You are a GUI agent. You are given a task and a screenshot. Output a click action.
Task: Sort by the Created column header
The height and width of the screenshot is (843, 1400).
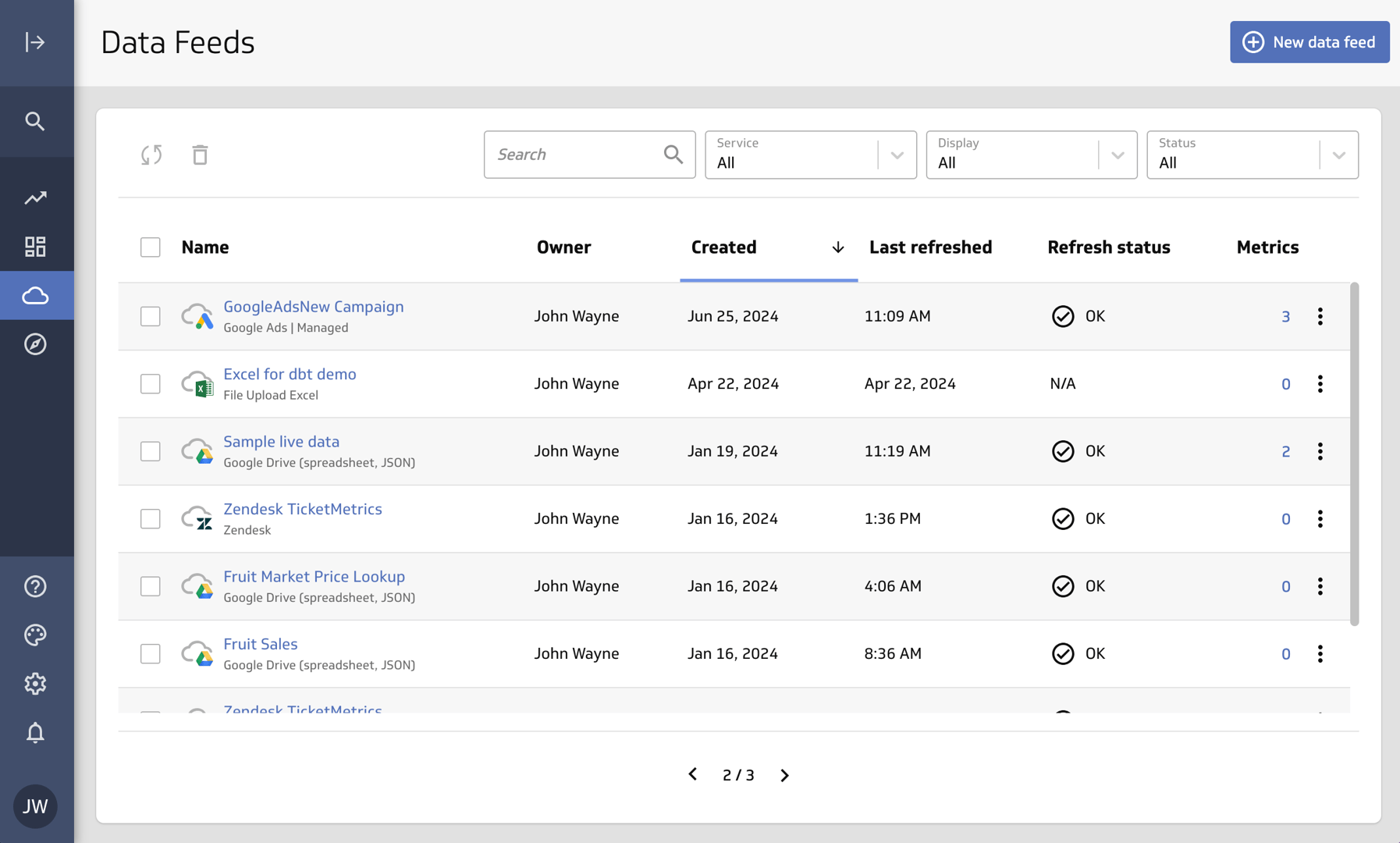click(x=723, y=247)
